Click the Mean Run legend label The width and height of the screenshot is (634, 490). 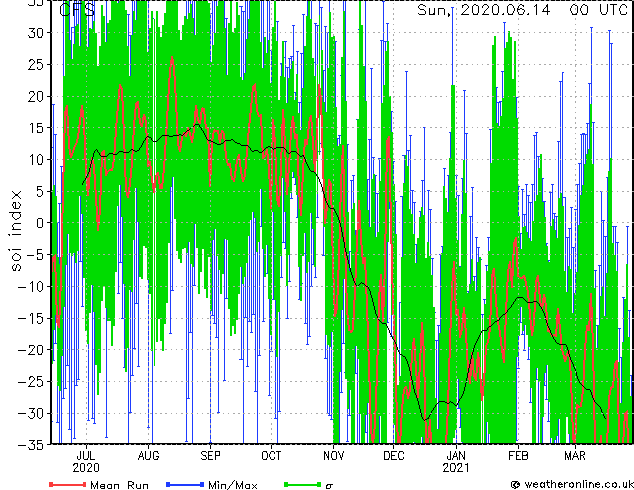119,485
